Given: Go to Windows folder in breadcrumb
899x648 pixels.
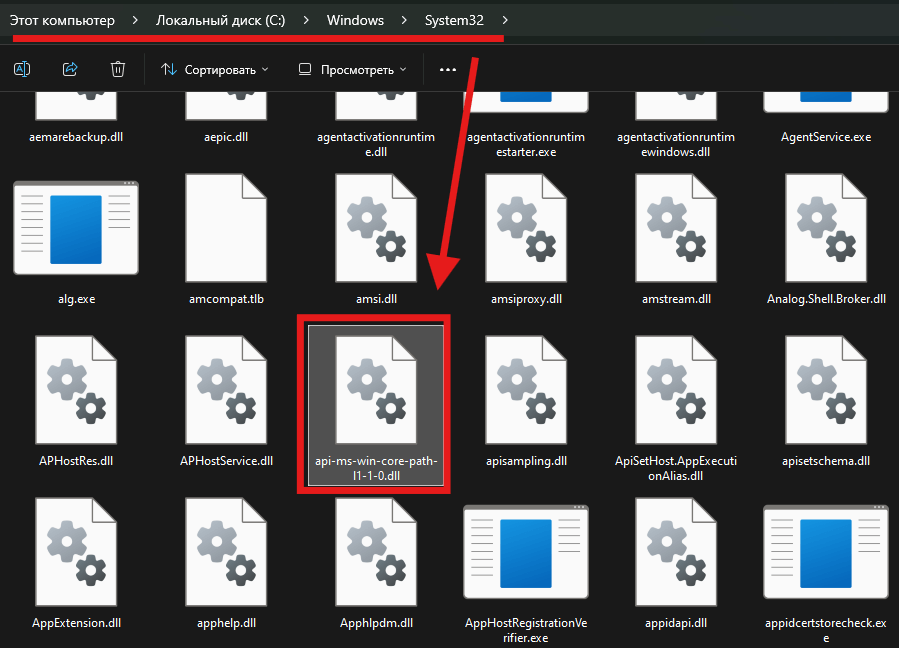Looking at the screenshot, I should click(355, 20).
